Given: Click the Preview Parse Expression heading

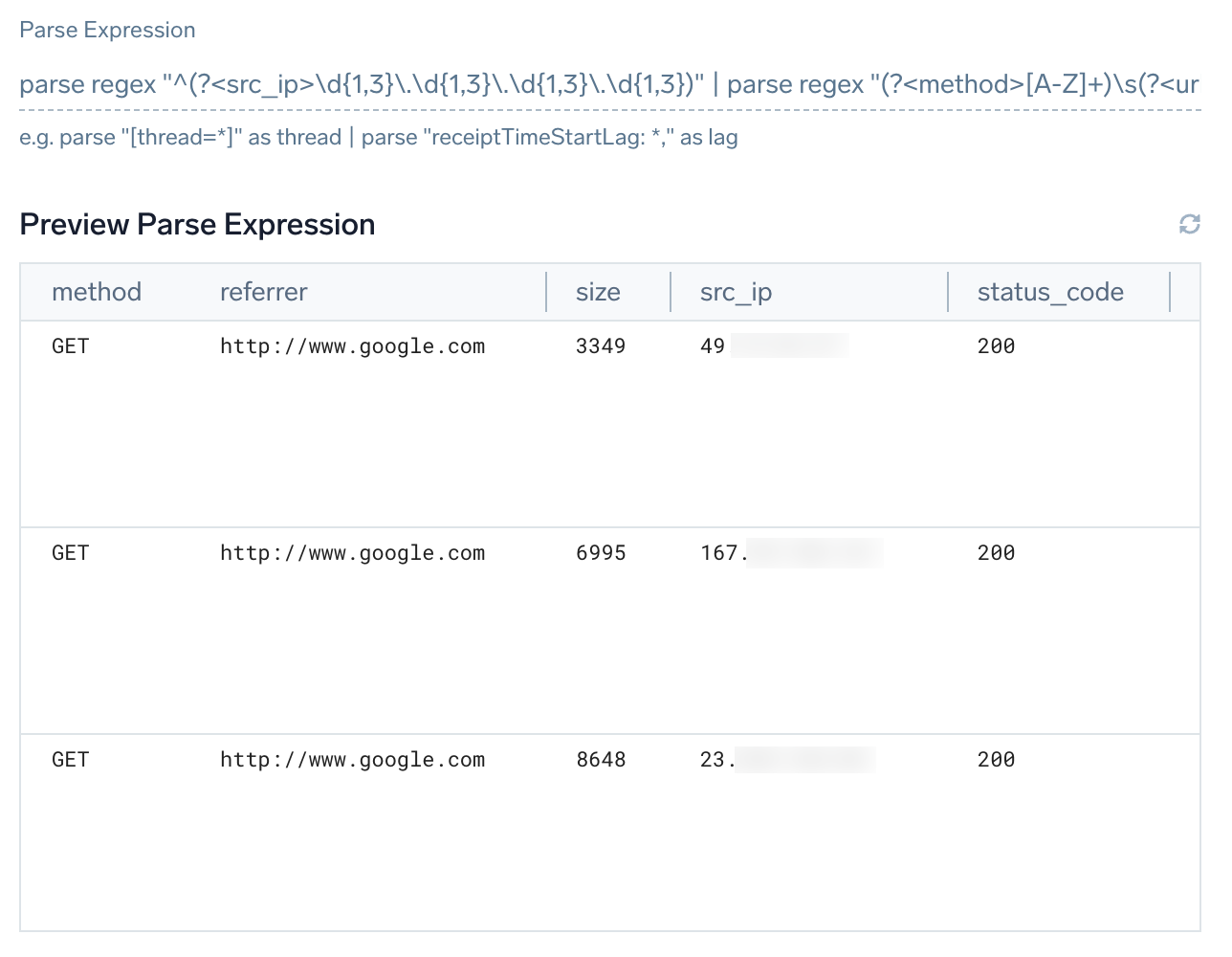Looking at the screenshot, I should pyautogui.click(x=197, y=225).
